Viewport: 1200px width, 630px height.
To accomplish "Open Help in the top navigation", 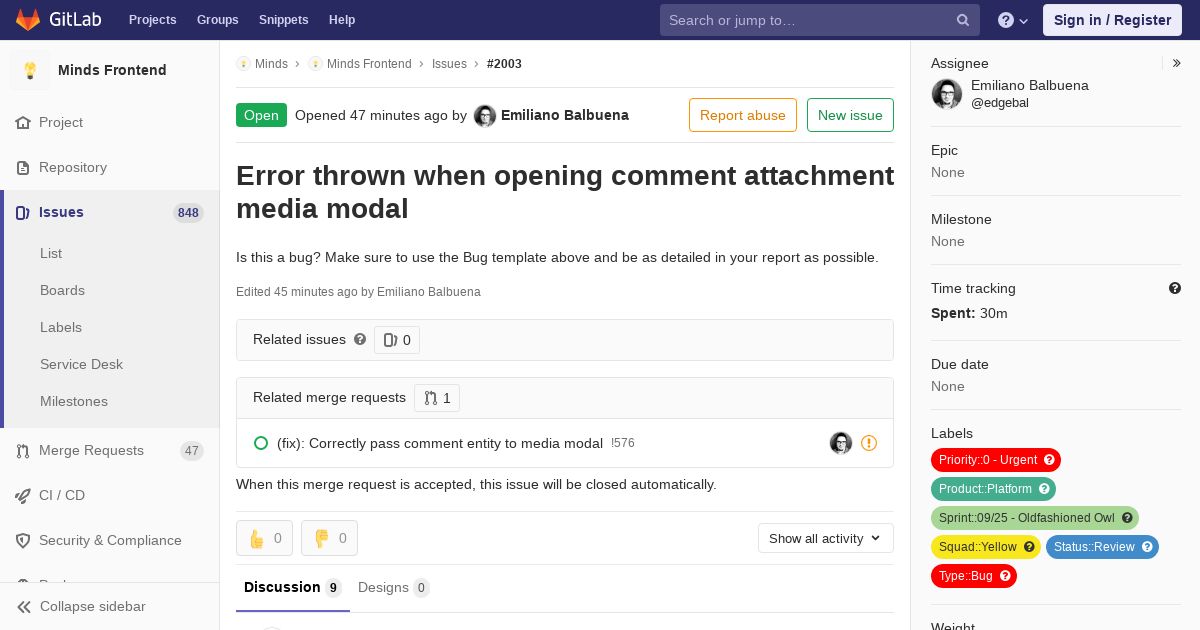I will 342,20.
